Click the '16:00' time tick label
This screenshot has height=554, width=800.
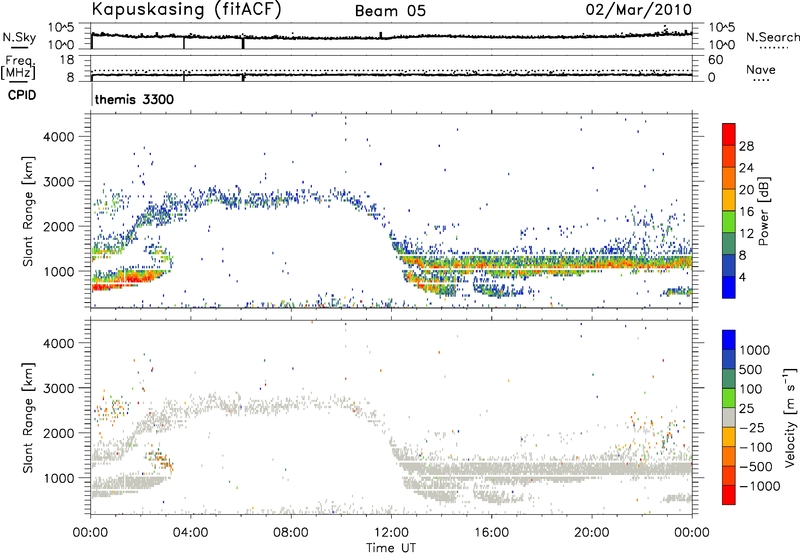point(491,533)
